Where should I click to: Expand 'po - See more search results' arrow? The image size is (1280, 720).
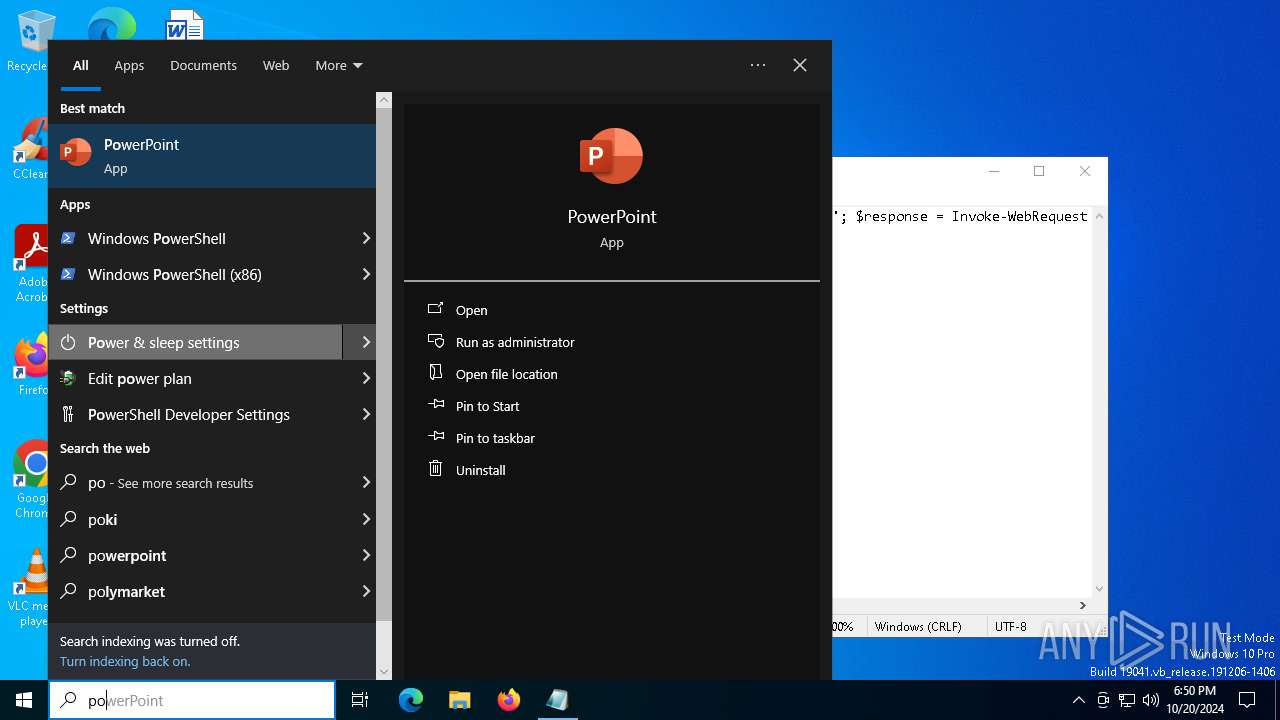point(366,482)
